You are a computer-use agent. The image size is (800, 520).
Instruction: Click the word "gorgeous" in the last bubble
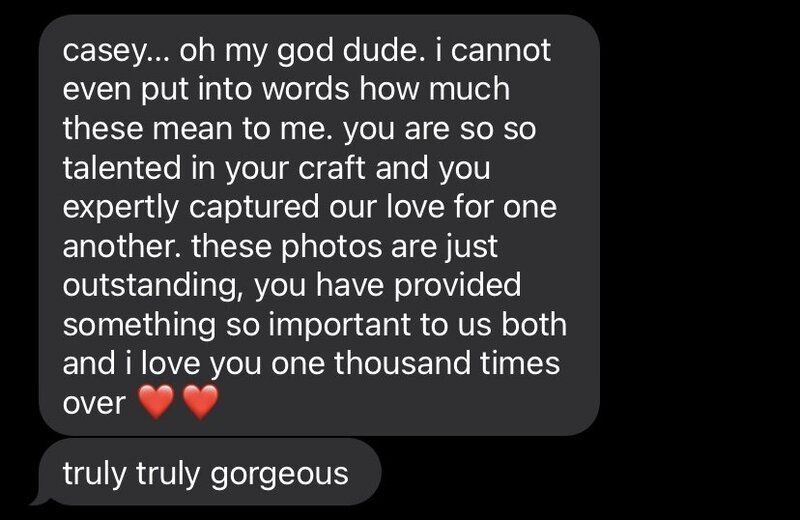tap(279, 475)
